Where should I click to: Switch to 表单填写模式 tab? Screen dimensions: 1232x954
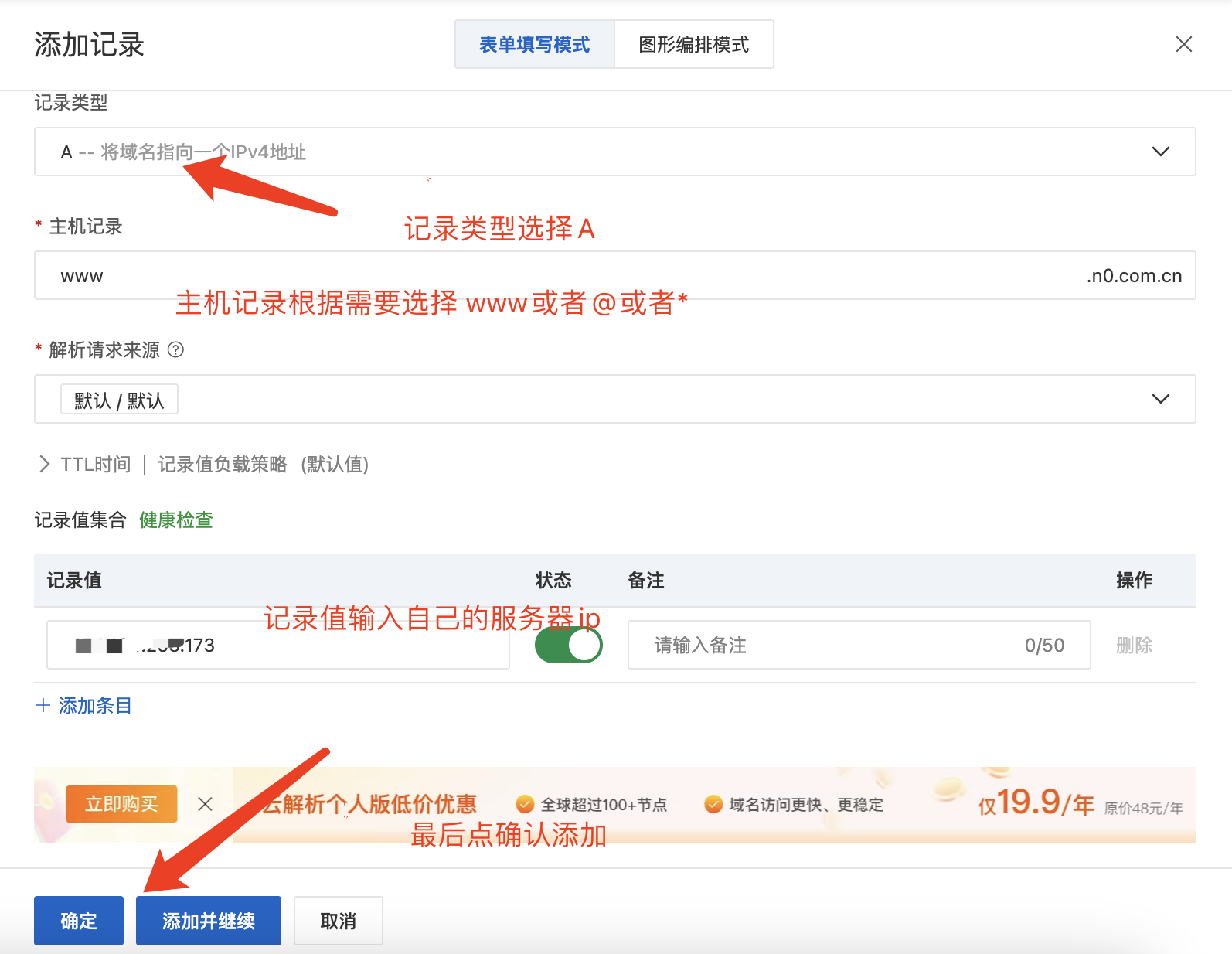coord(534,45)
